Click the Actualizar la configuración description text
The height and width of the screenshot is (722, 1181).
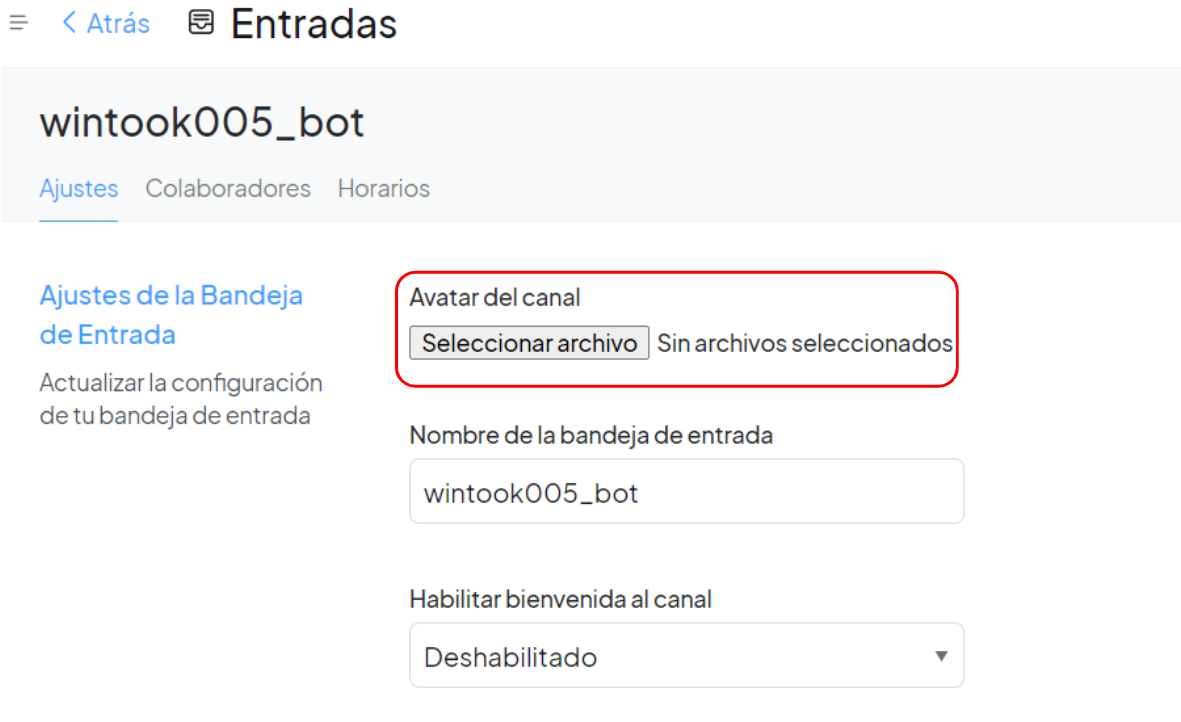(181, 399)
